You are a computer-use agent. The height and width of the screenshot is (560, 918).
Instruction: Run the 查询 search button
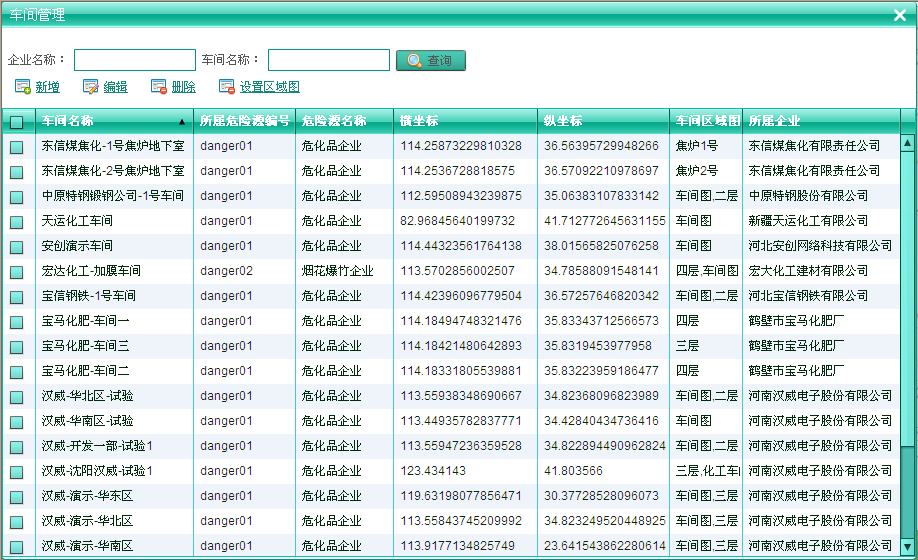(x=431, y=60)
